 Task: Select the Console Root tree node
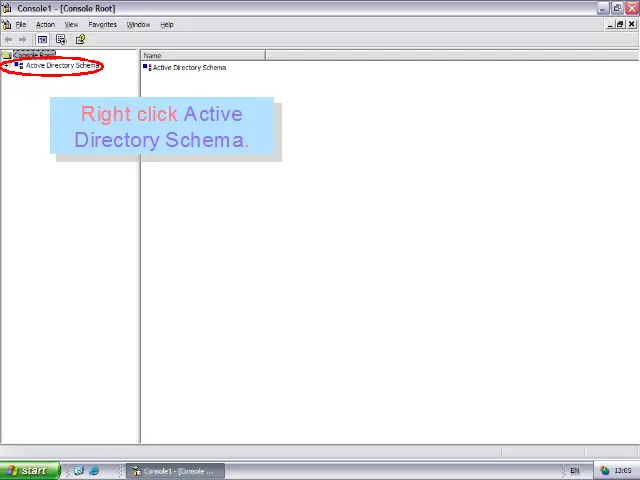click(x=34, y=55)
